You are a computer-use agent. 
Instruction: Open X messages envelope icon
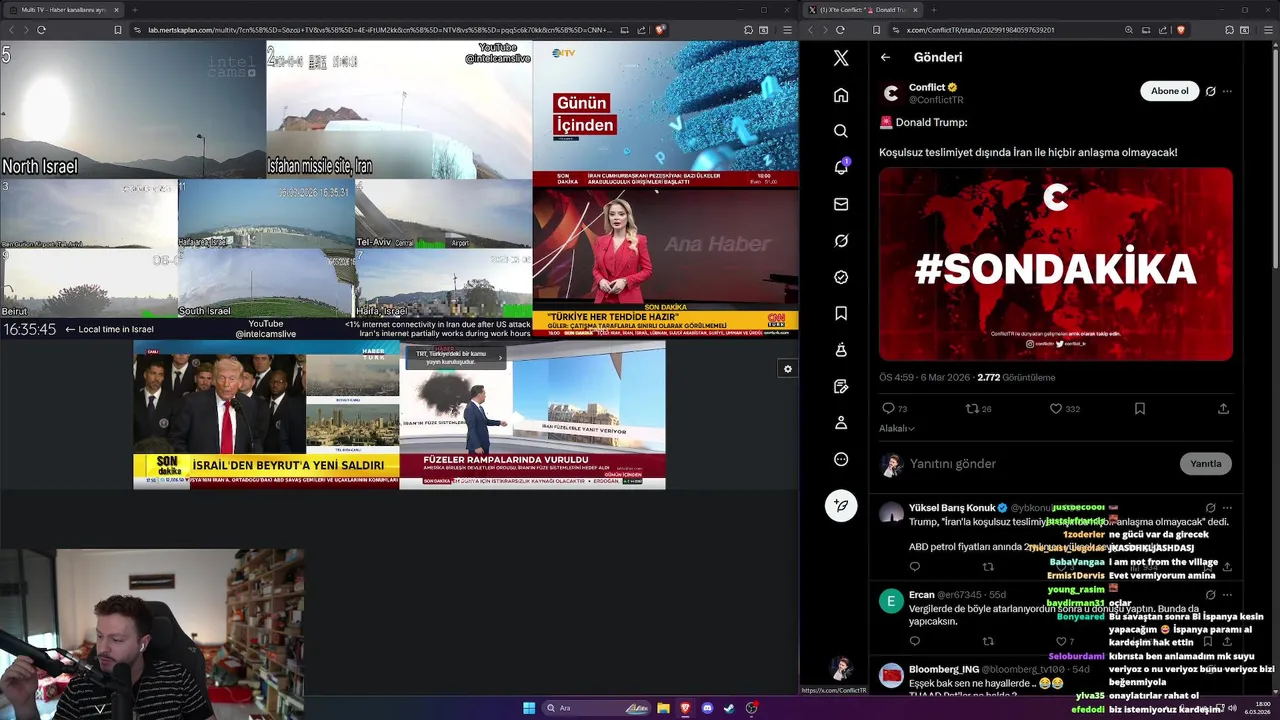click(x=841, y=204)
